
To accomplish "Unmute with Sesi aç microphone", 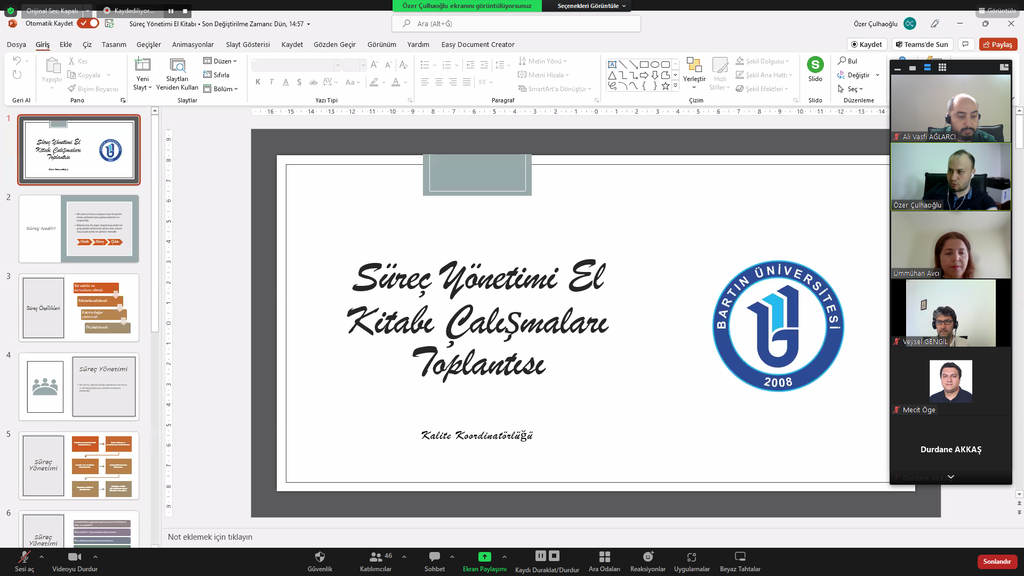I will (24, 562).
